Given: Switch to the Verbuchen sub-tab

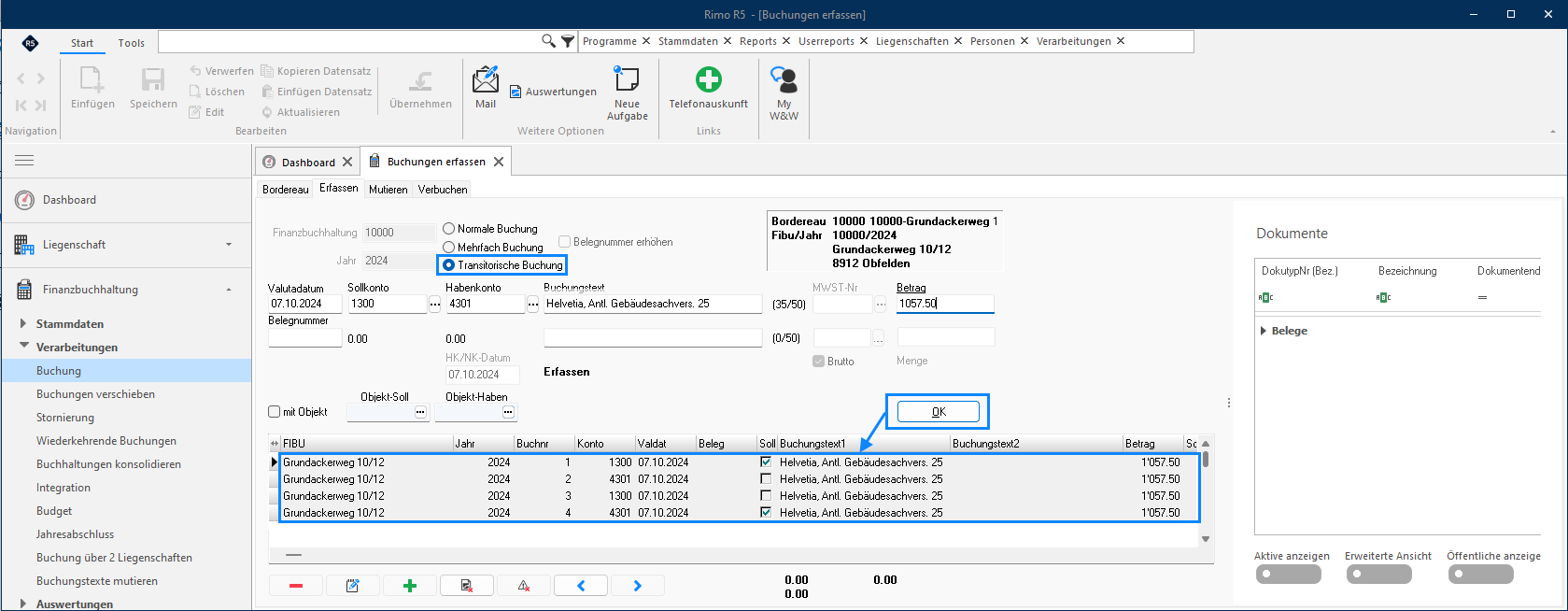Looking at the screenshot, I should tap(443, 190).
